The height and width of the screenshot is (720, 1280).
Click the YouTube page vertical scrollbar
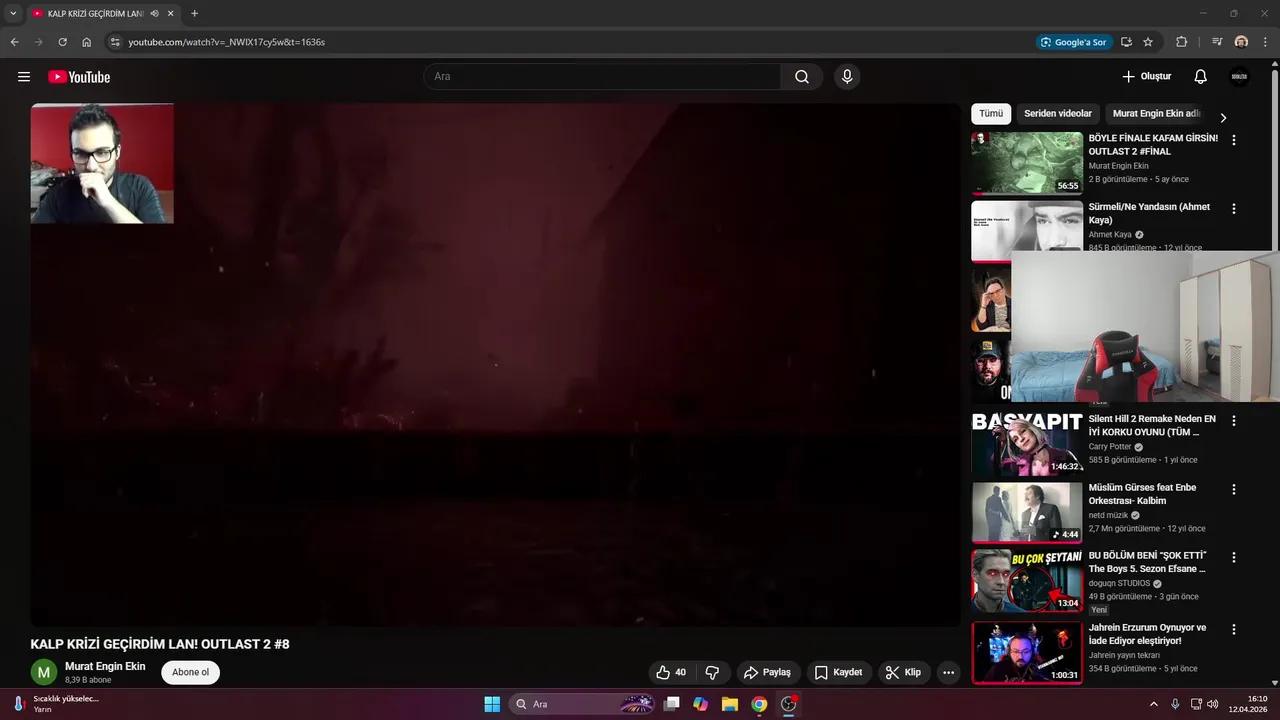click(1275, 160)
